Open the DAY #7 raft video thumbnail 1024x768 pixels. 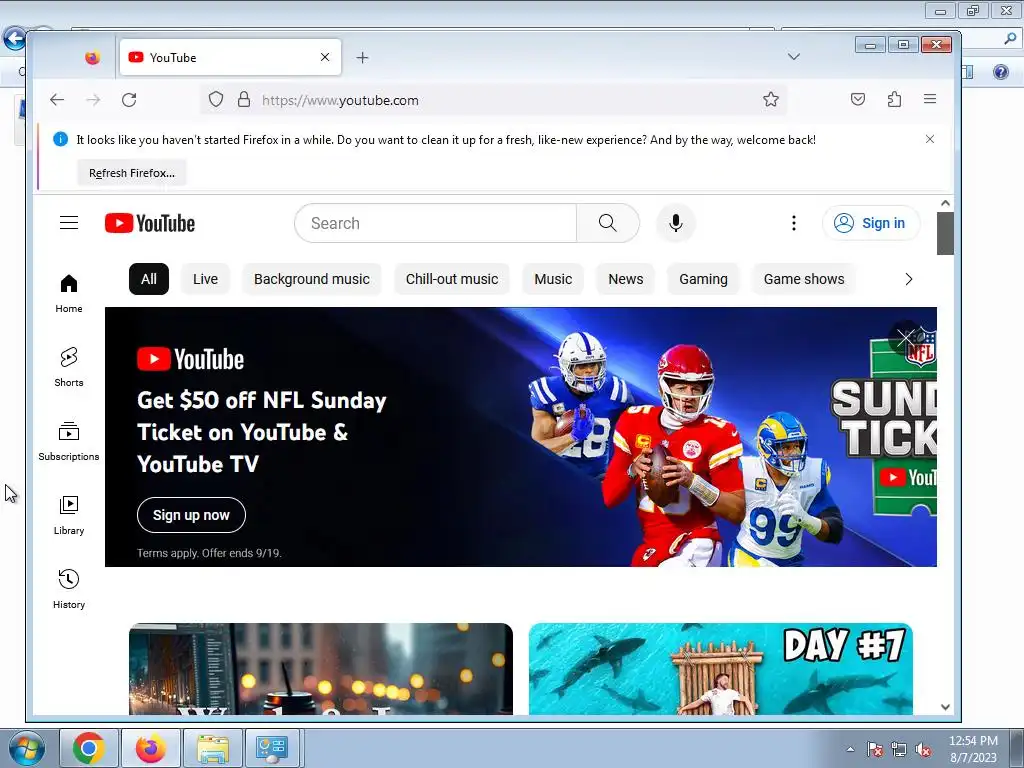point(720,669)
